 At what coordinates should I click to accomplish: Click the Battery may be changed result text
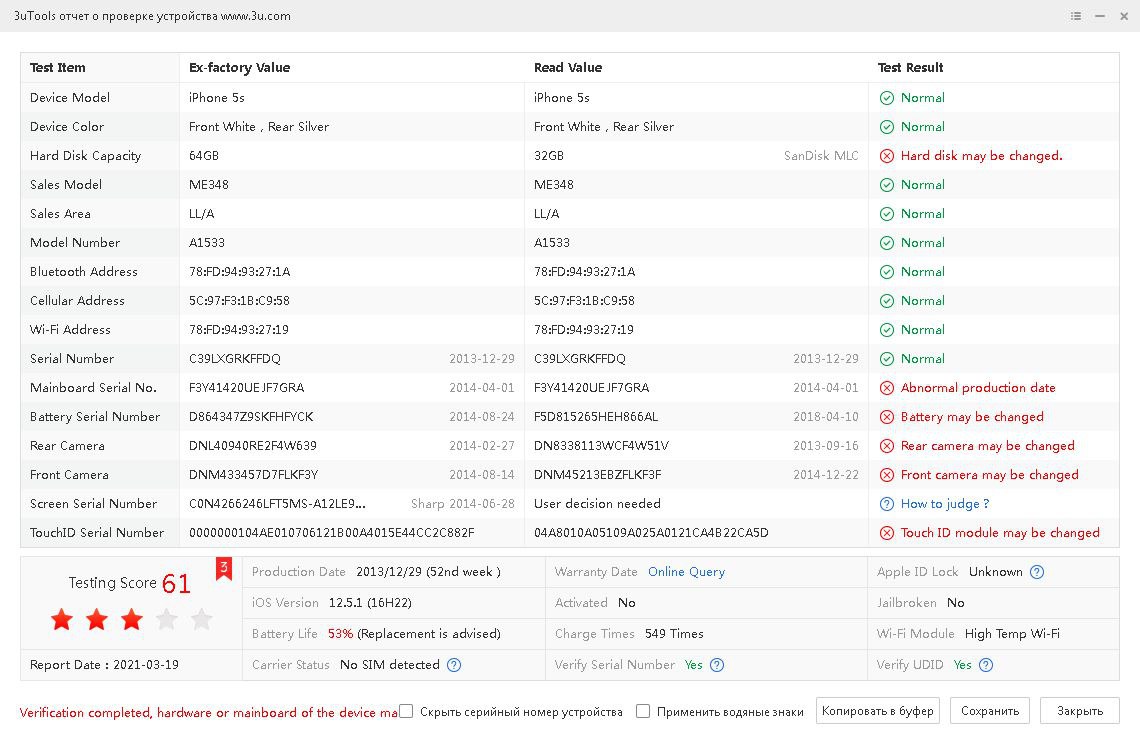972,417
